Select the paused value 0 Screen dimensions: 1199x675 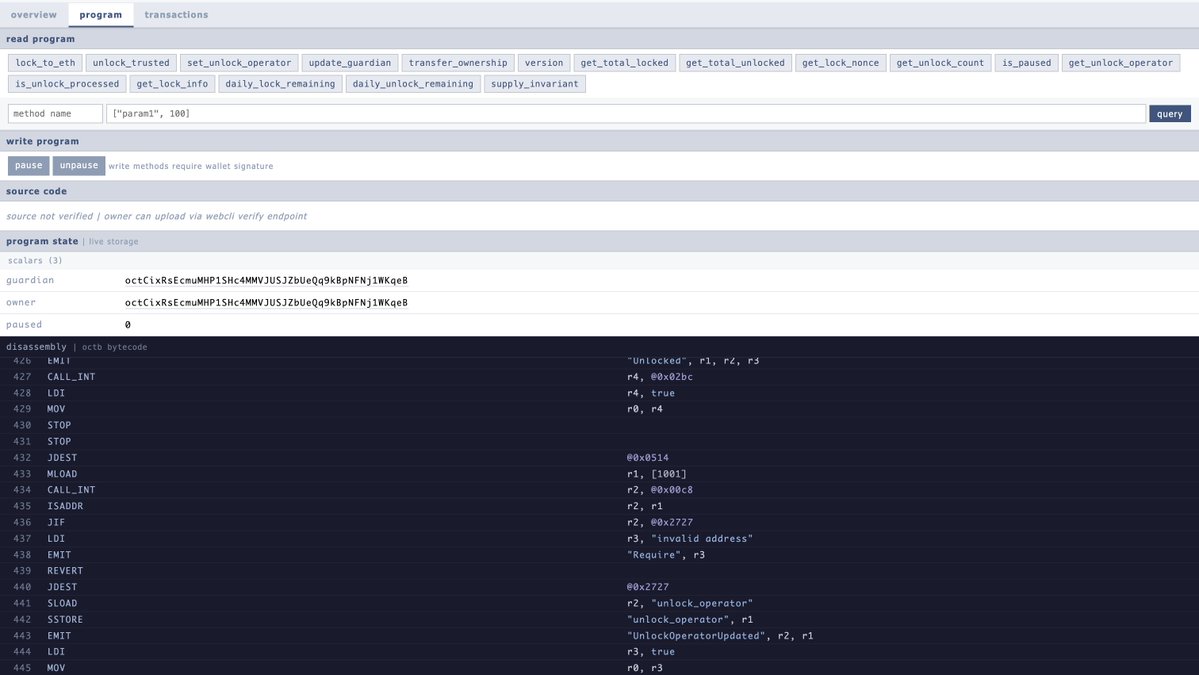[x=128, y=325]
